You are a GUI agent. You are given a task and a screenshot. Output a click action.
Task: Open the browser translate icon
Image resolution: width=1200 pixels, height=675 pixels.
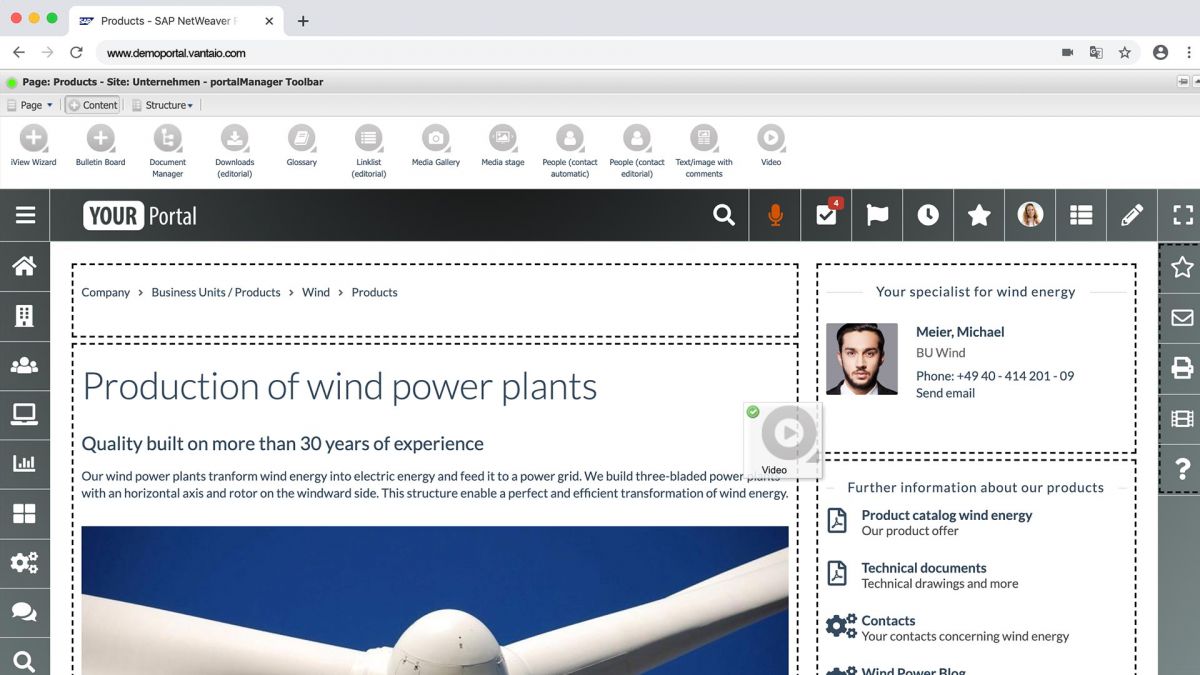pyautogui.click(x=1096, y=53)
